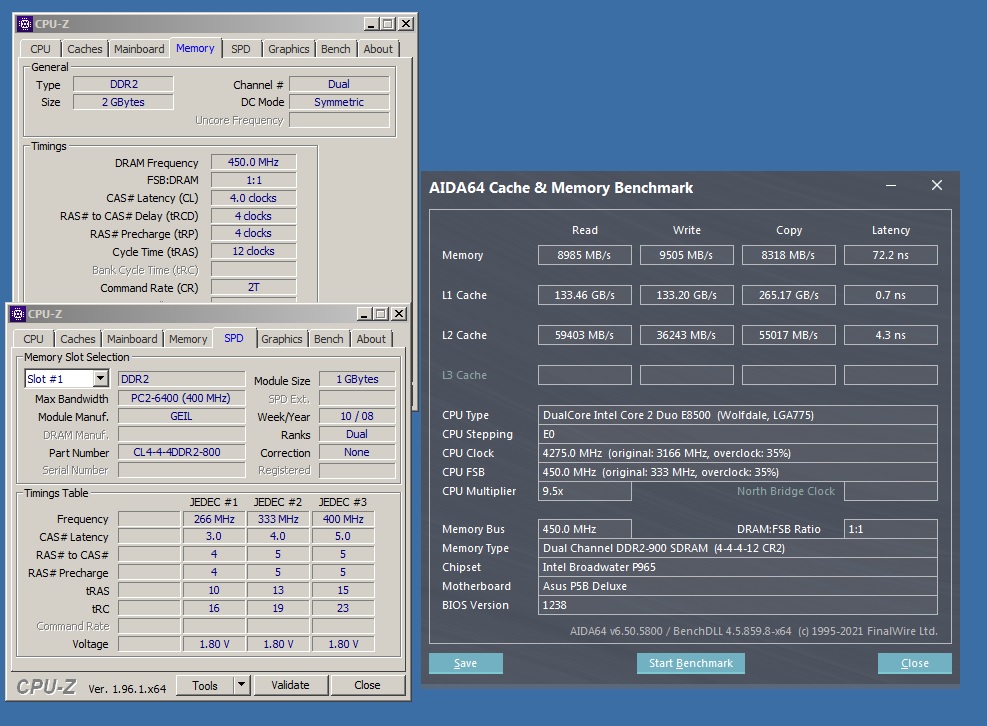Open the Slot #1 memory slot dropdown
Image resolution: width=987 pixels, height=726 pixels.
pos(101,378)
